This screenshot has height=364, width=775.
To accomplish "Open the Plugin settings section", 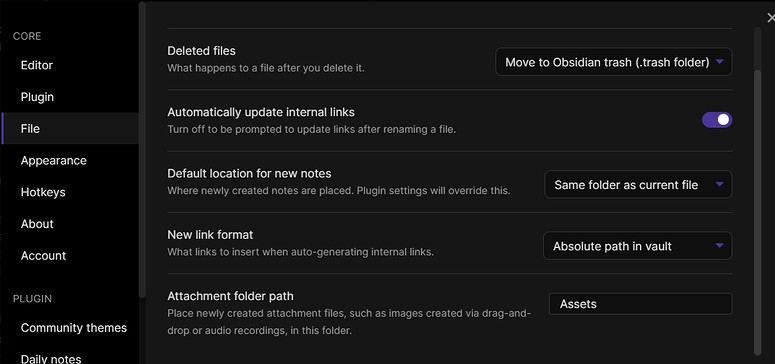I will tap(70, 97).
